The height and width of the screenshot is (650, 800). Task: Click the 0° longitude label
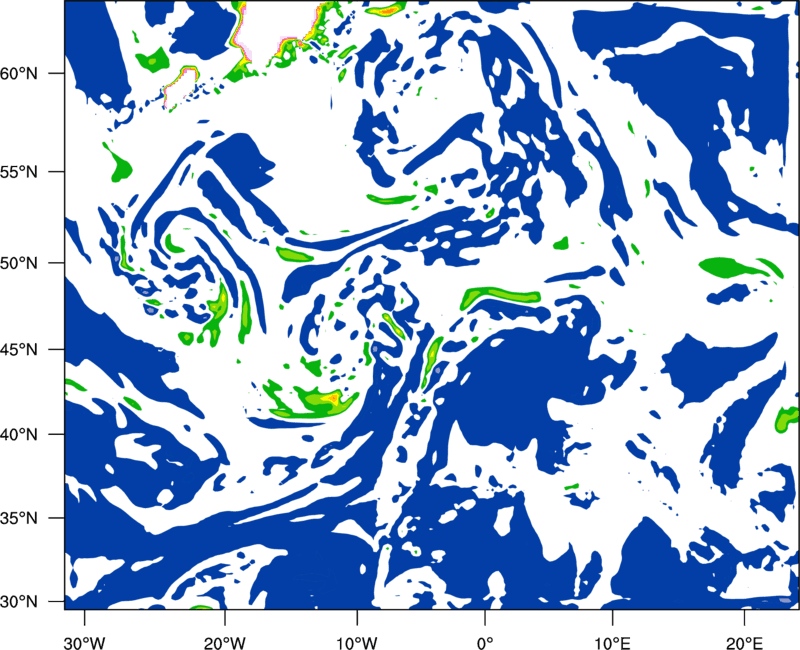[x=485, y=642]
